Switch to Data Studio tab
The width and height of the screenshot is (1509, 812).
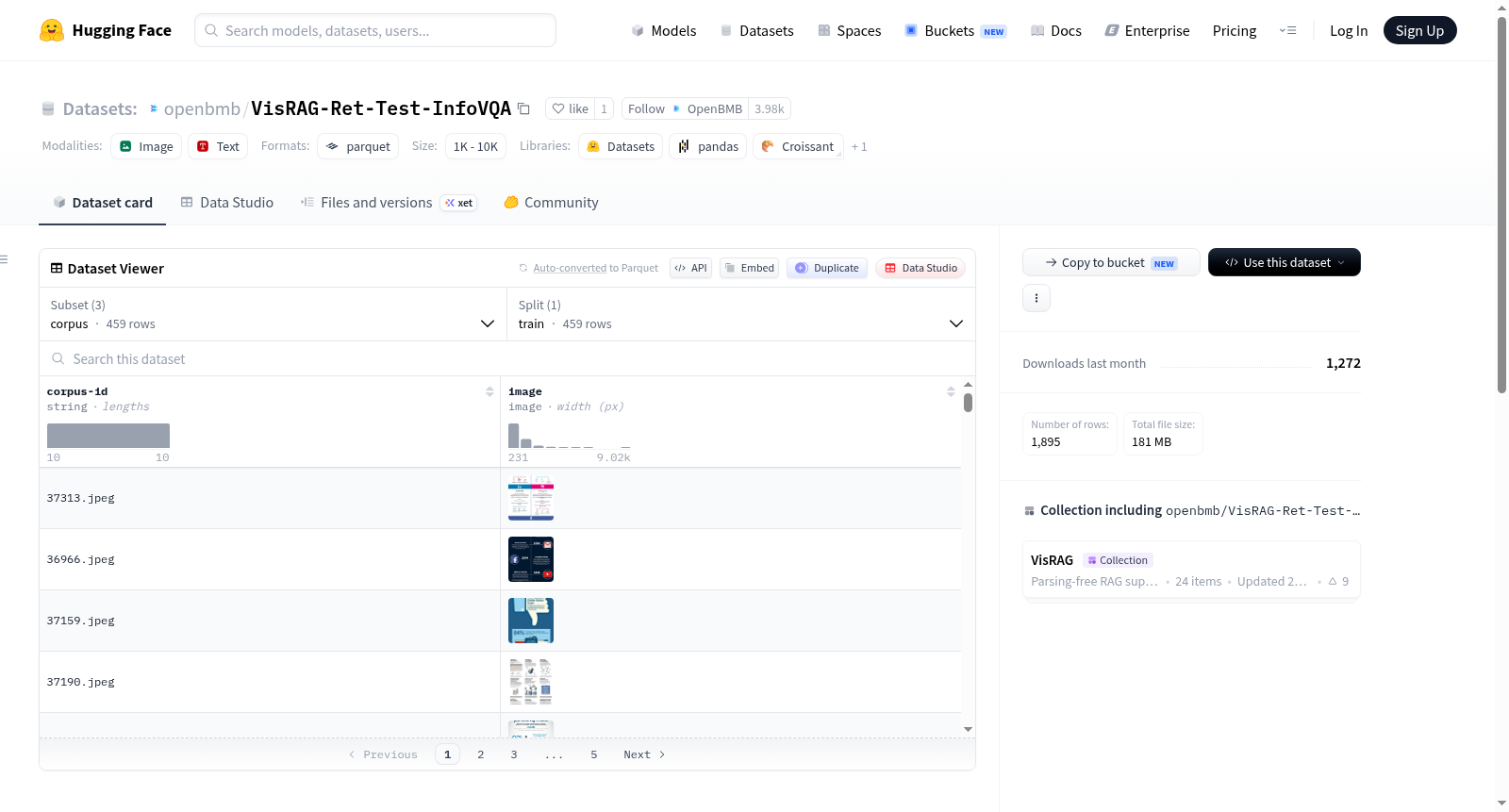coord(226,202)
